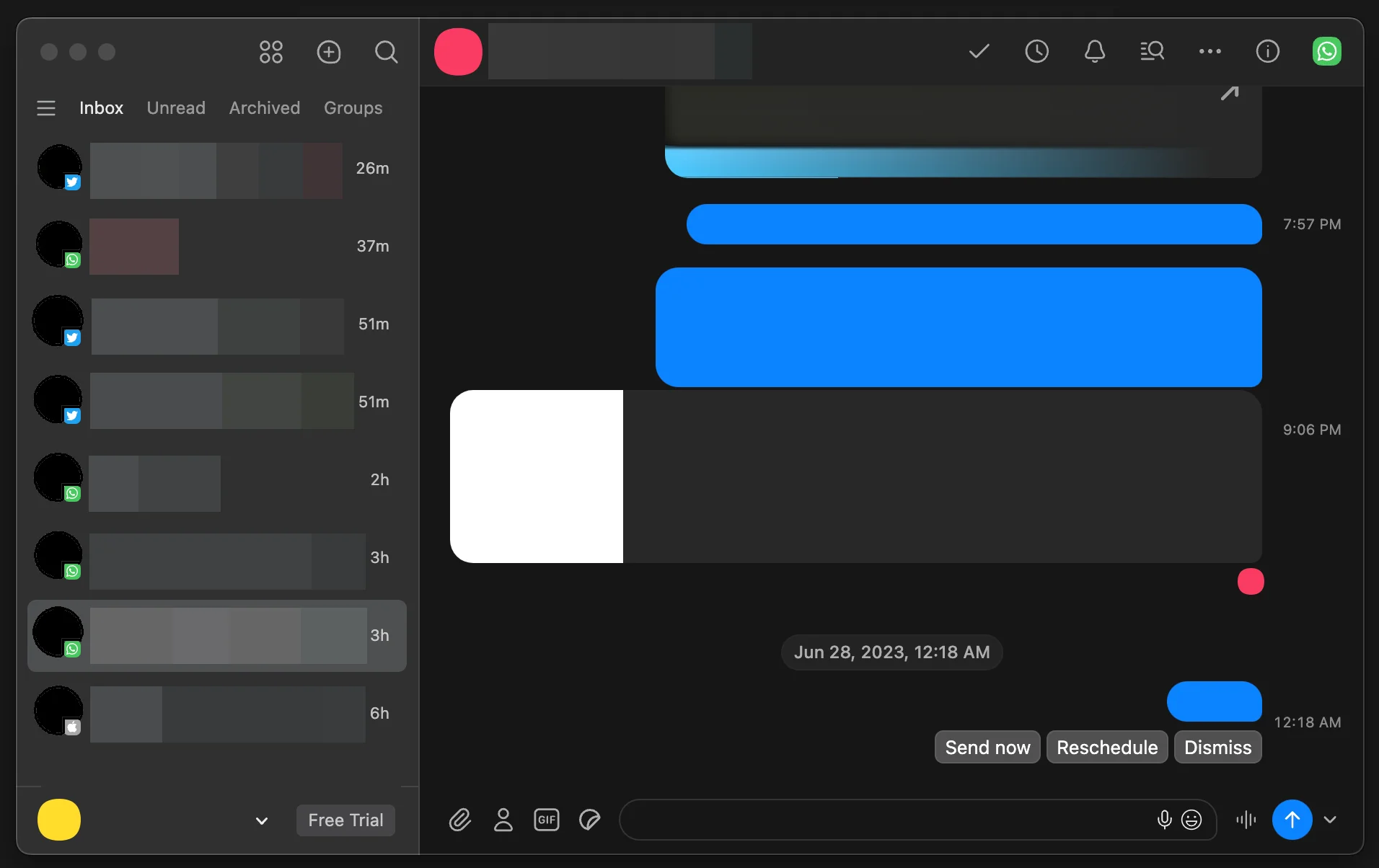The height and width of the screenshot is (868, 1379).
Task: Mark this conversation as read
Action: [978, 51]
